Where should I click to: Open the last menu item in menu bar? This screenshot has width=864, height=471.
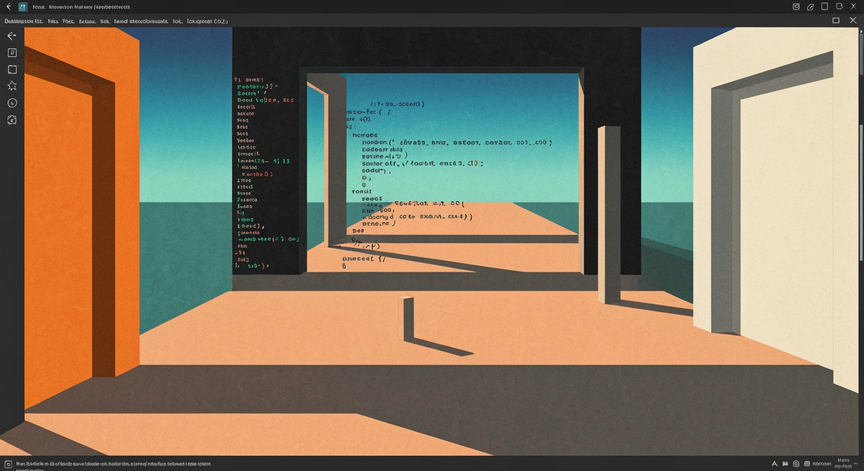(x=207, y=21)
